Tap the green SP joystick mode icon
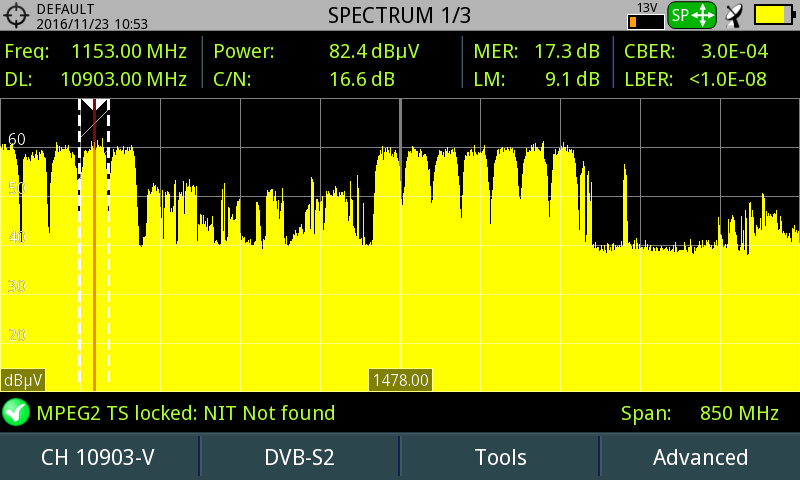The image size is (800, 480). click(692, 15)
